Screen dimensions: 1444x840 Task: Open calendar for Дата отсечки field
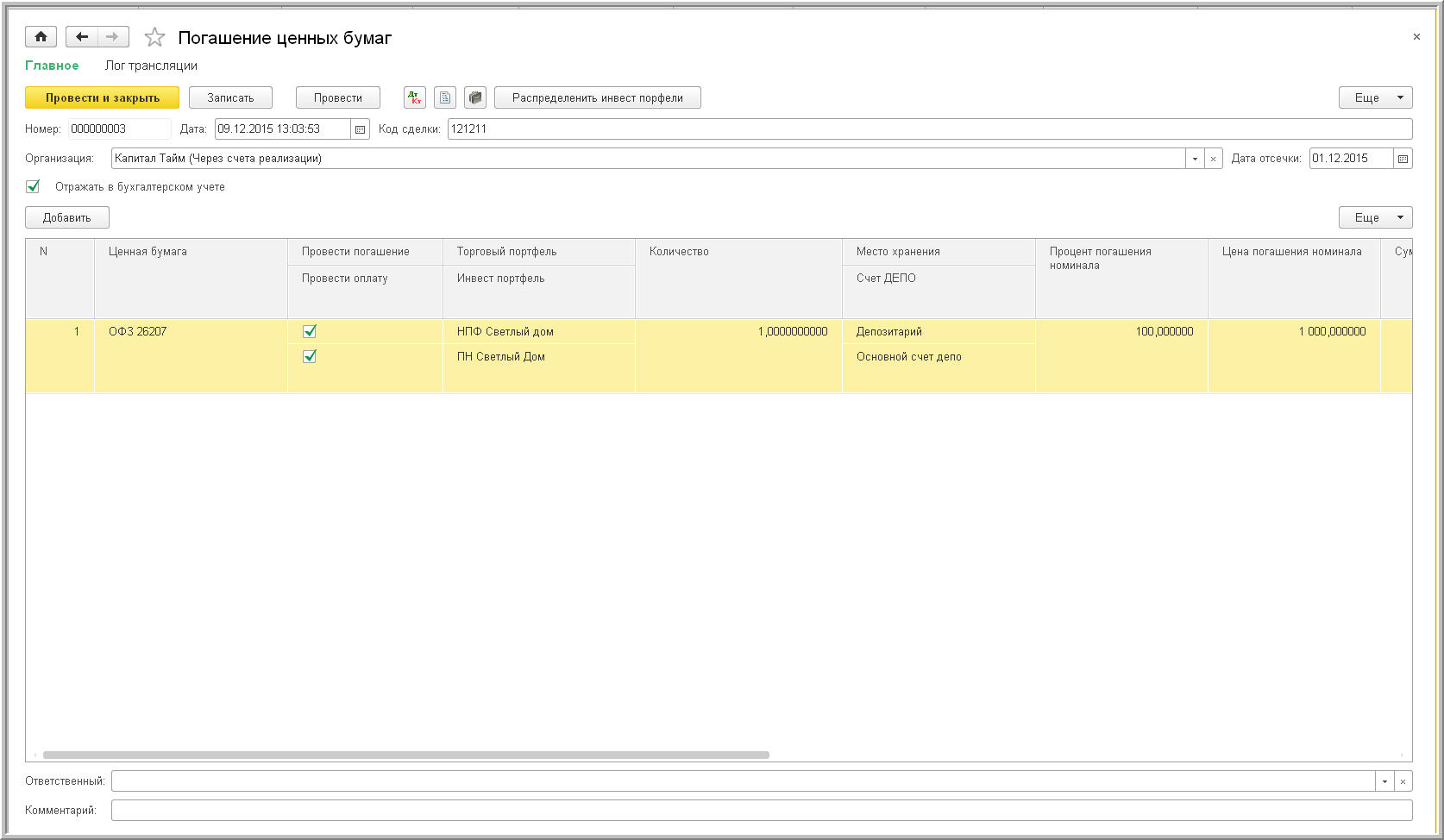pos(1403,159)
